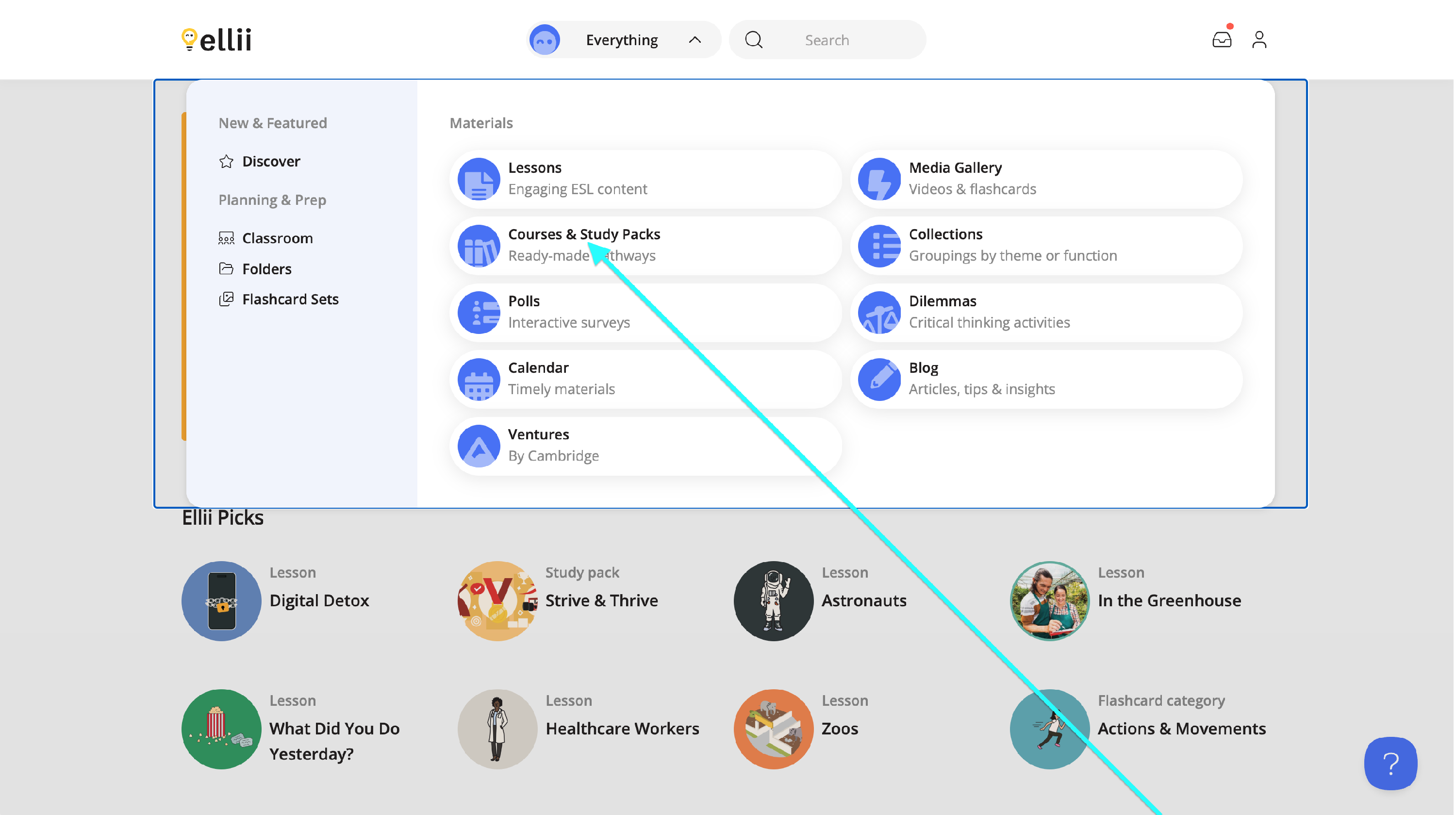Open the Digital Detox lesson thumbnail
1456x815 pixels.
221,601
